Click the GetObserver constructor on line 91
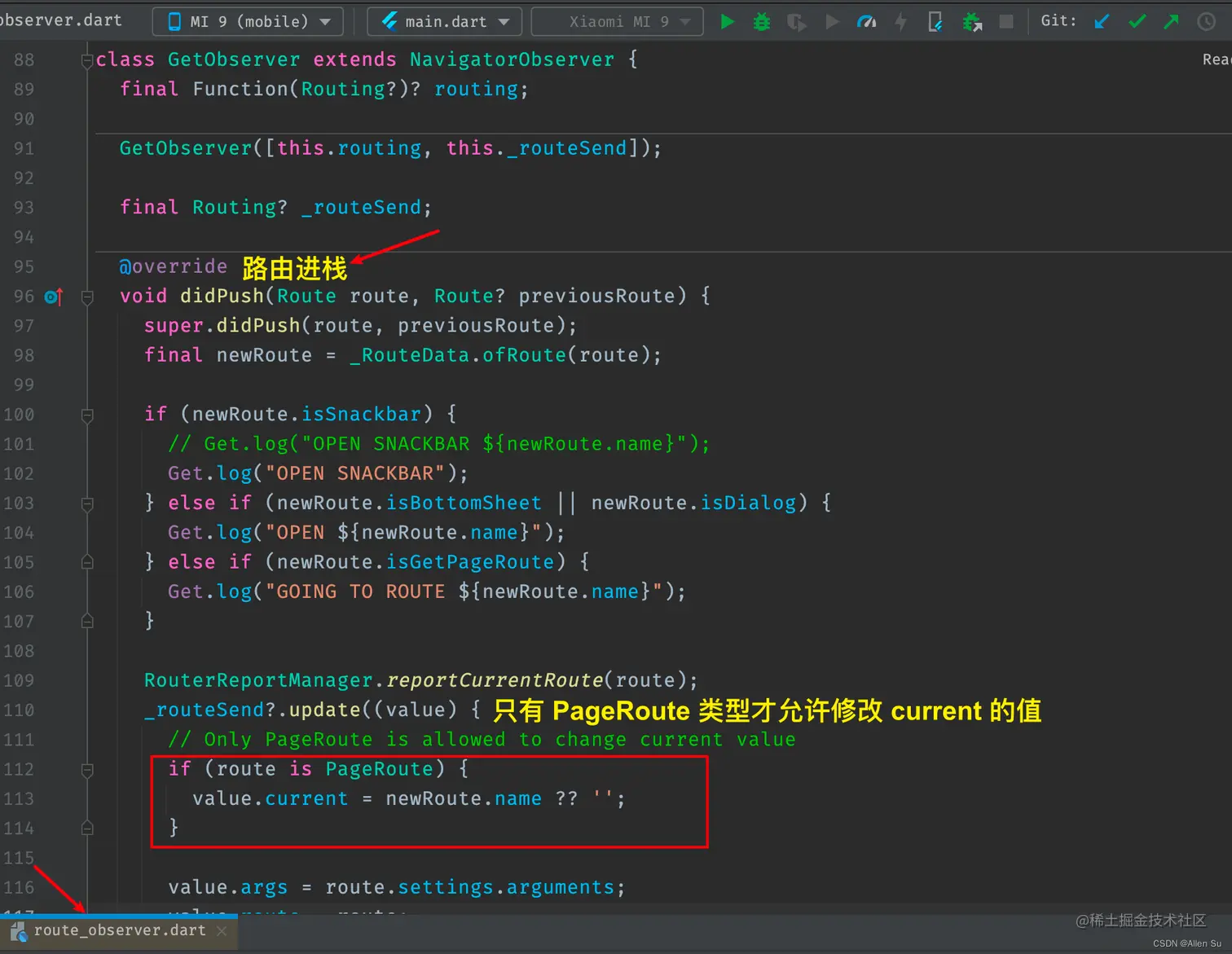This screenshot has width=1232, height=954. (x=186, y=148)
